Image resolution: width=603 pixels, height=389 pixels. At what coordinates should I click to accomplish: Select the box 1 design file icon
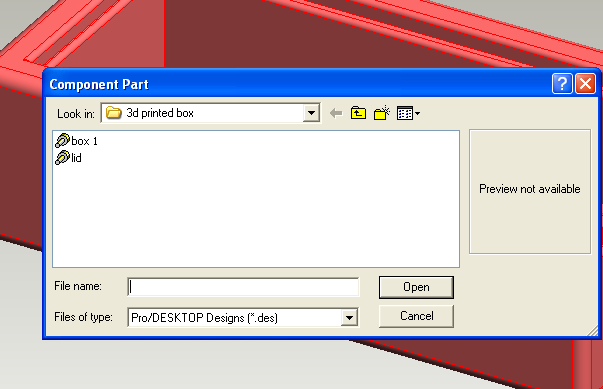[x=62, y=141]
